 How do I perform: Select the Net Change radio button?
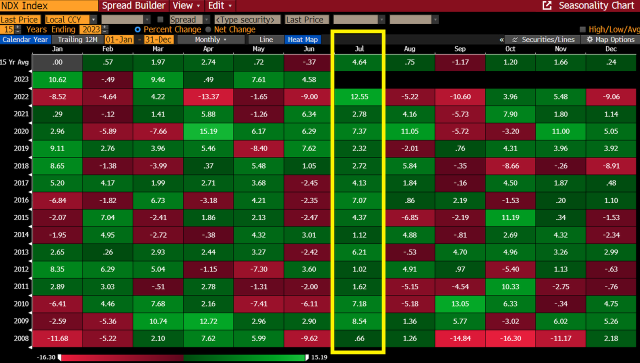tap(209, 29)
